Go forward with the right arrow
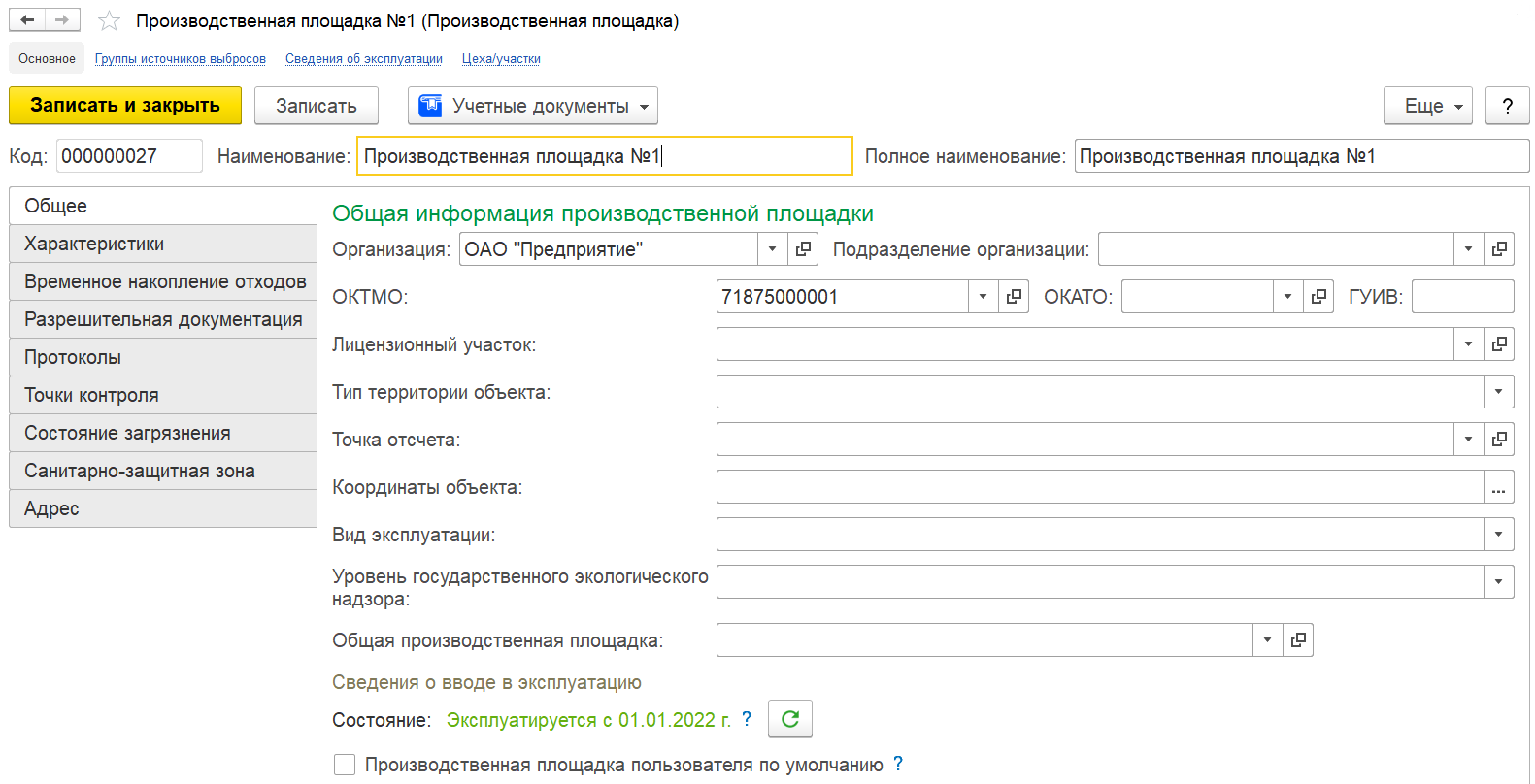Image resolution: width=1535 pixels, height=784 pixels. 62,20
